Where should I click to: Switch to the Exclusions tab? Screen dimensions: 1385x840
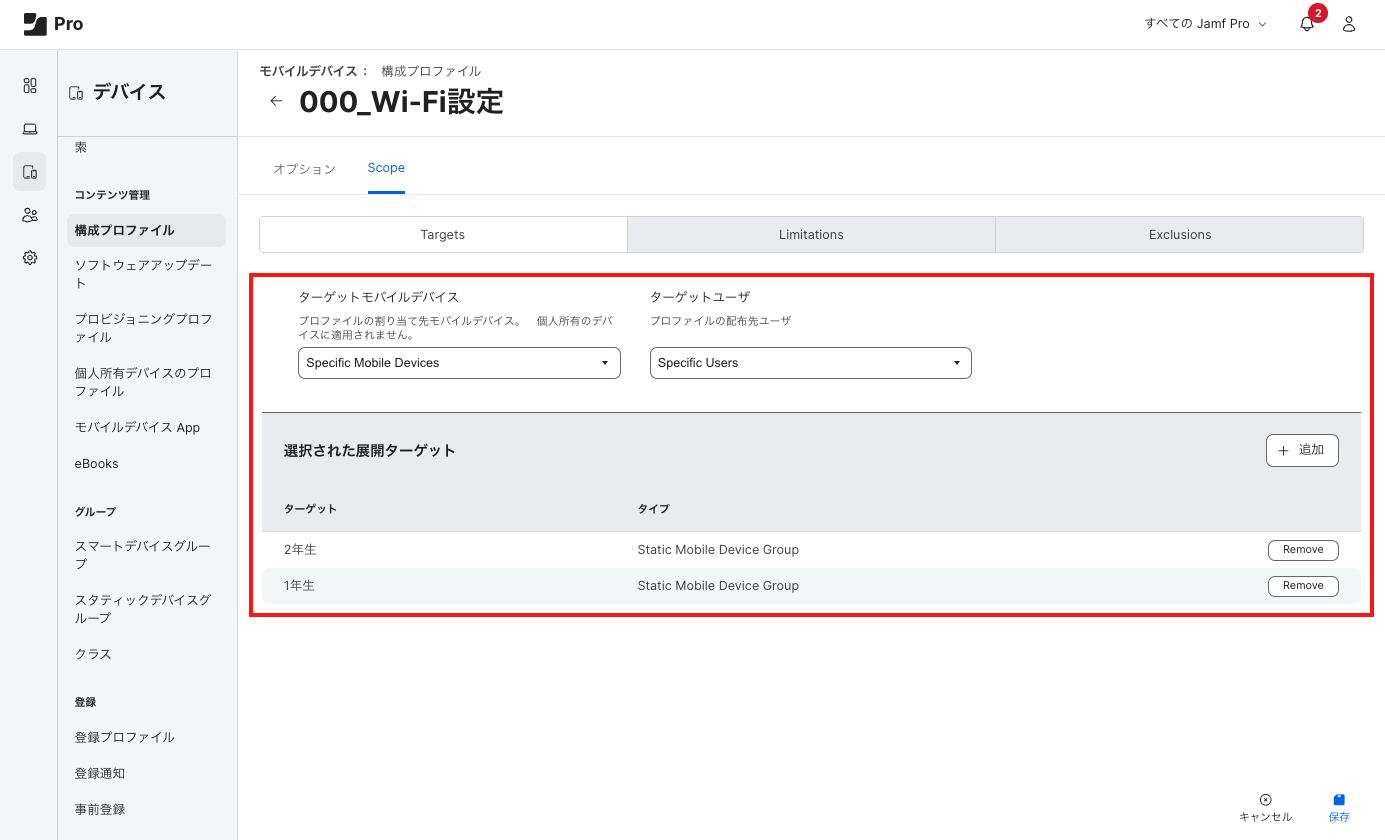pyautogui.click(x=1180, y=235)
